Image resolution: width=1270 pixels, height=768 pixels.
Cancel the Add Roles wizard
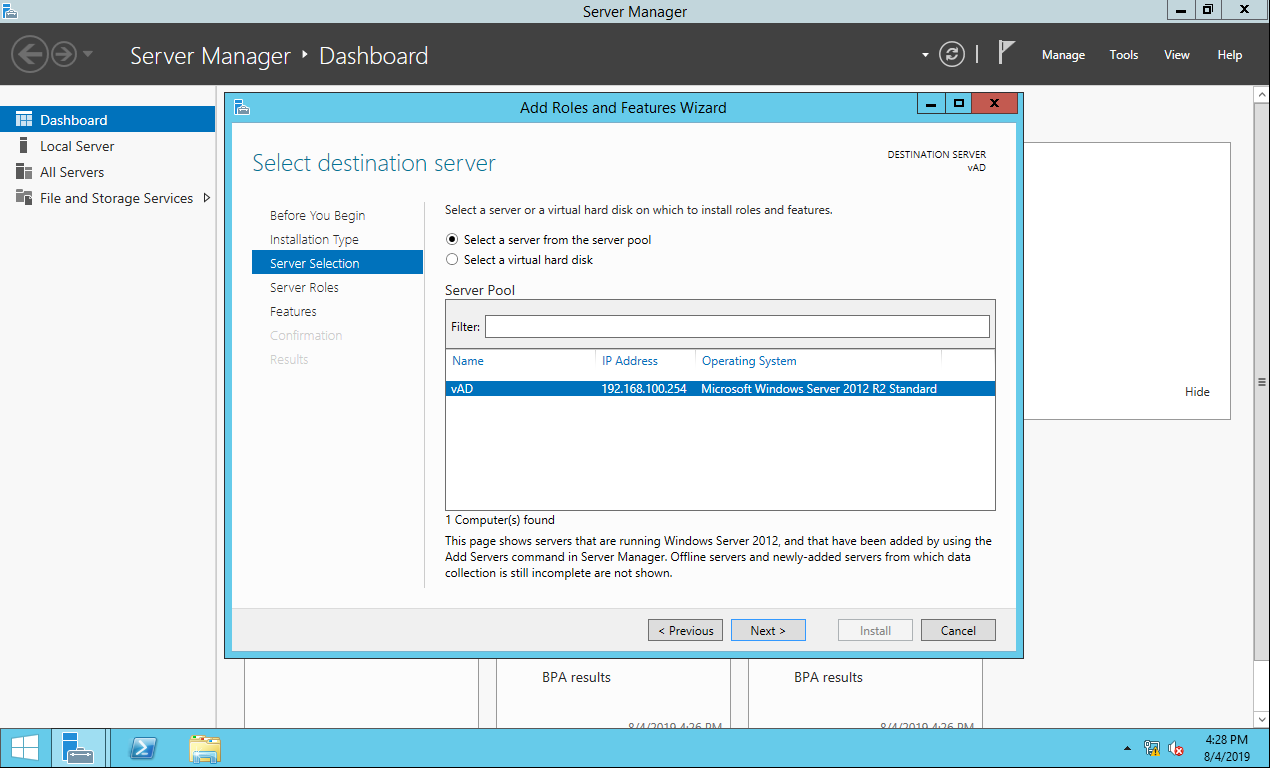pyautogui.click(x=957, y=630)
